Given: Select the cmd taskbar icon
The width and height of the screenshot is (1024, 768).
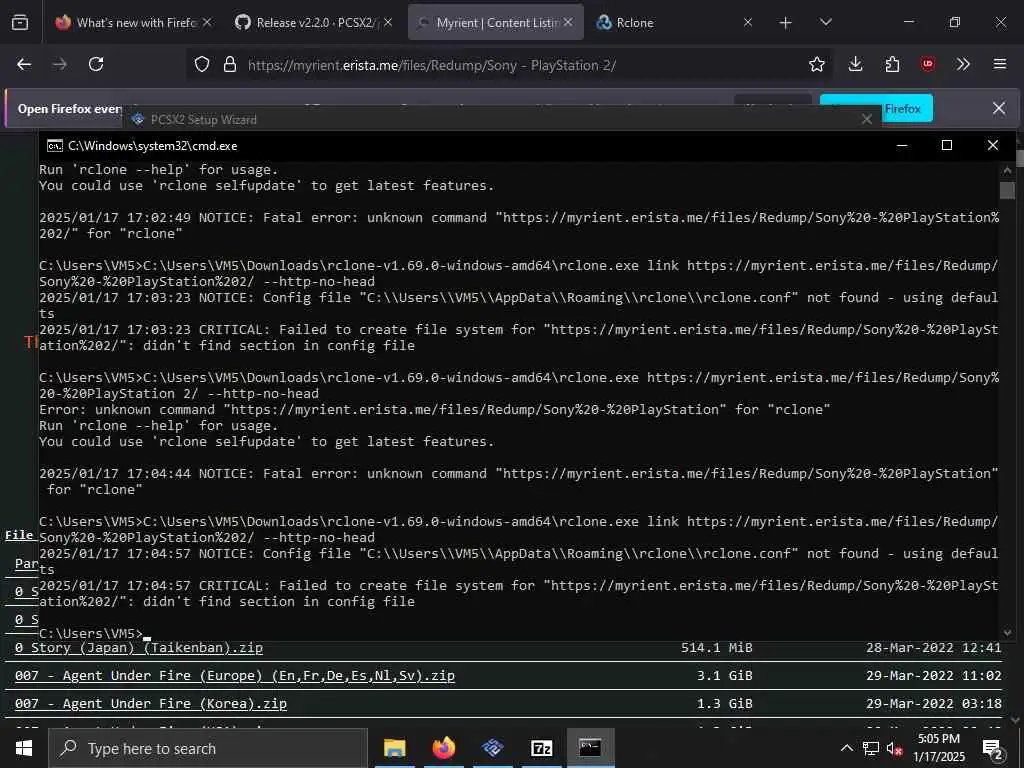Looking at the screenshot, I should tap(590, 748).
